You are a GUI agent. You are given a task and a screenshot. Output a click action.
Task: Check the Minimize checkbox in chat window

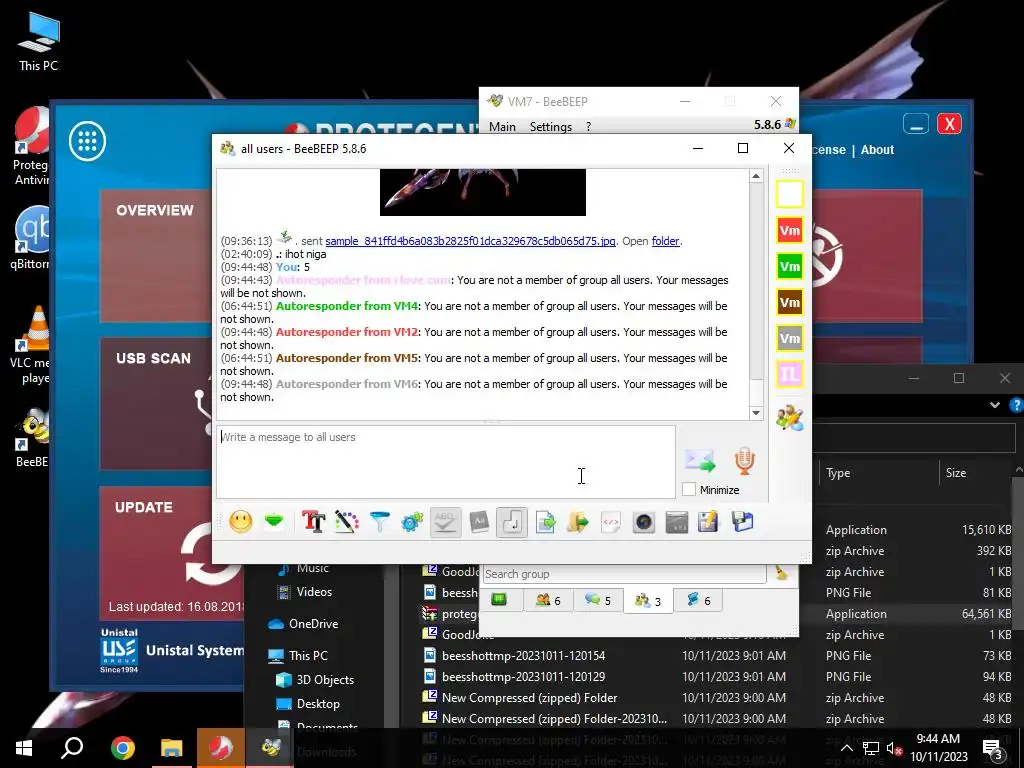click(689, 489)
